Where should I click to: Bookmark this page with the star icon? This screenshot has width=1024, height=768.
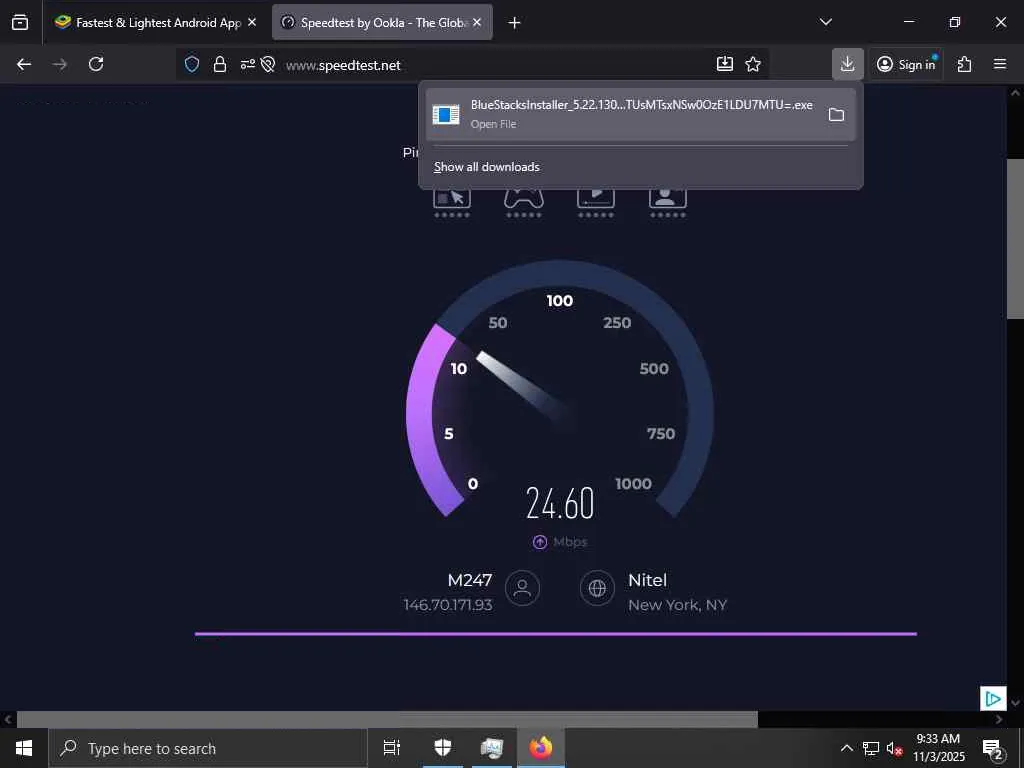point(753,64)
